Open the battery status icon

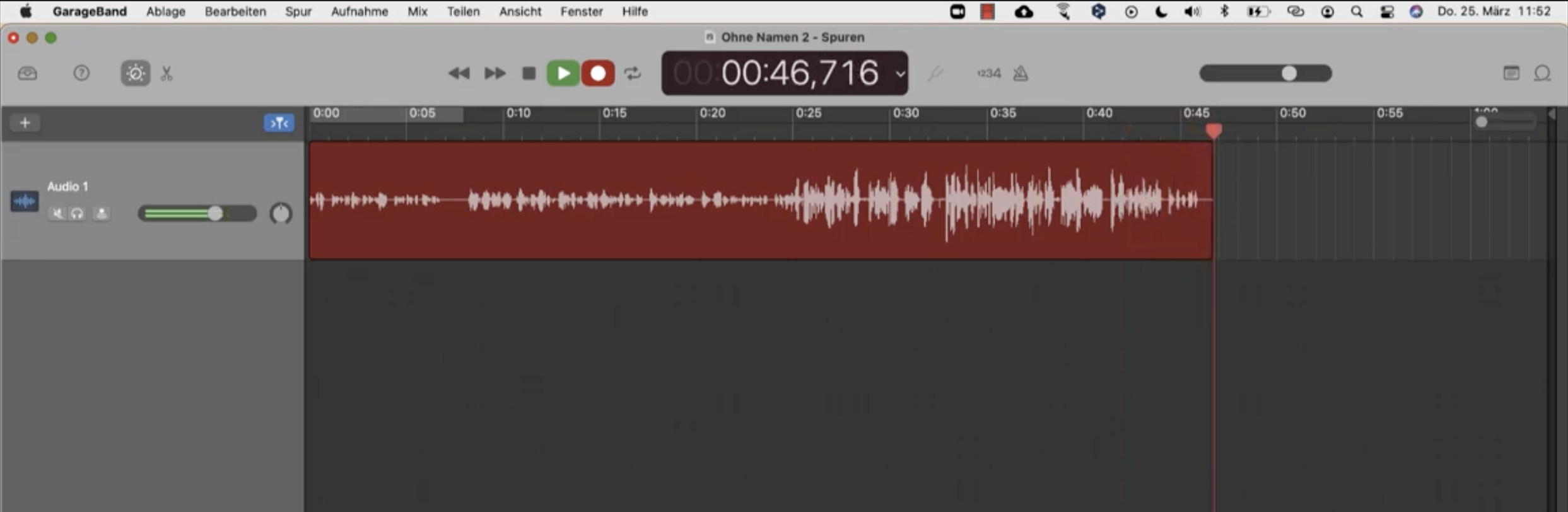coord(1258,11)
